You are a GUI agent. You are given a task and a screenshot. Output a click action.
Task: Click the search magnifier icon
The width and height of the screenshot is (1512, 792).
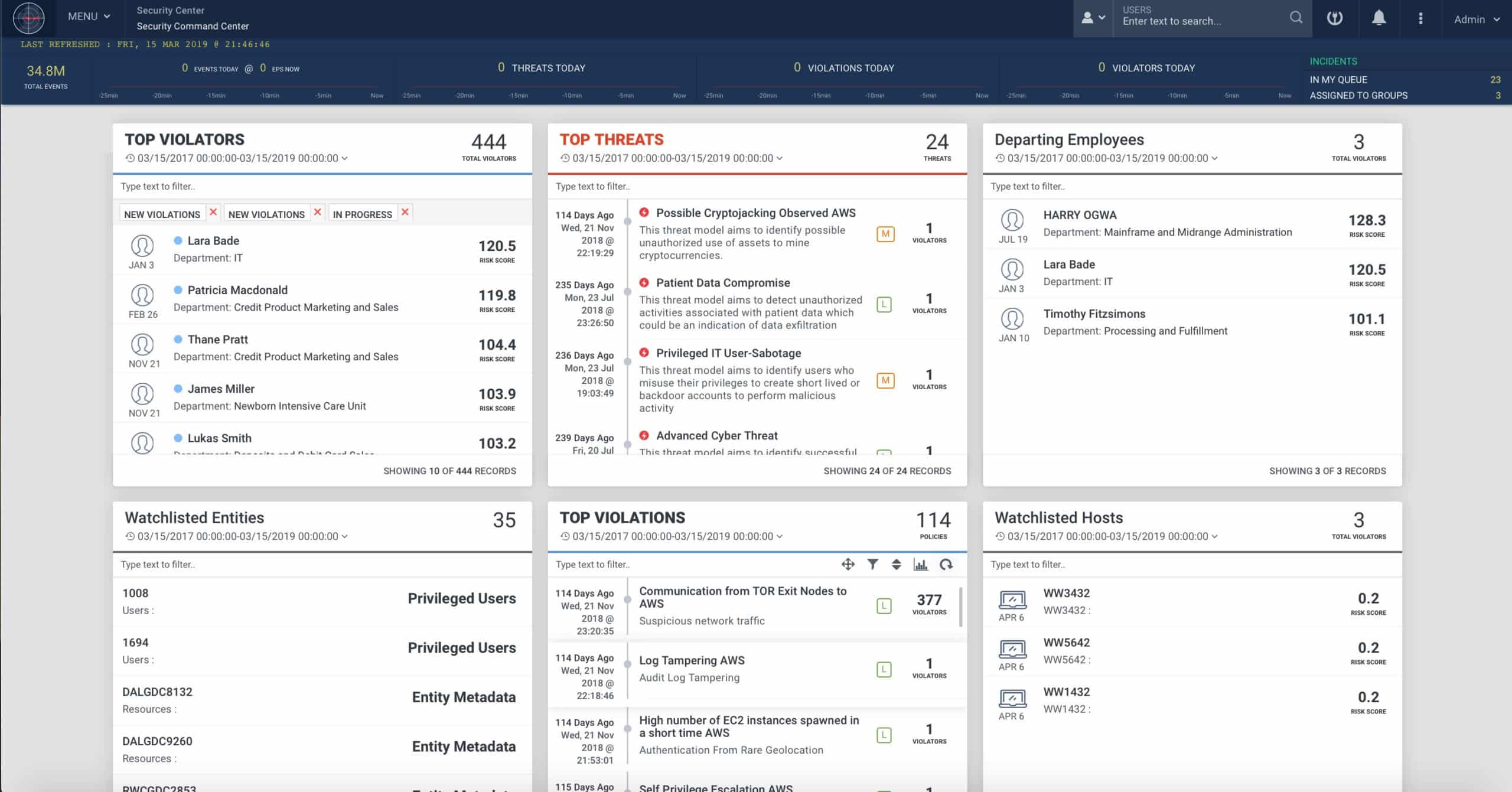(1296, 18)
